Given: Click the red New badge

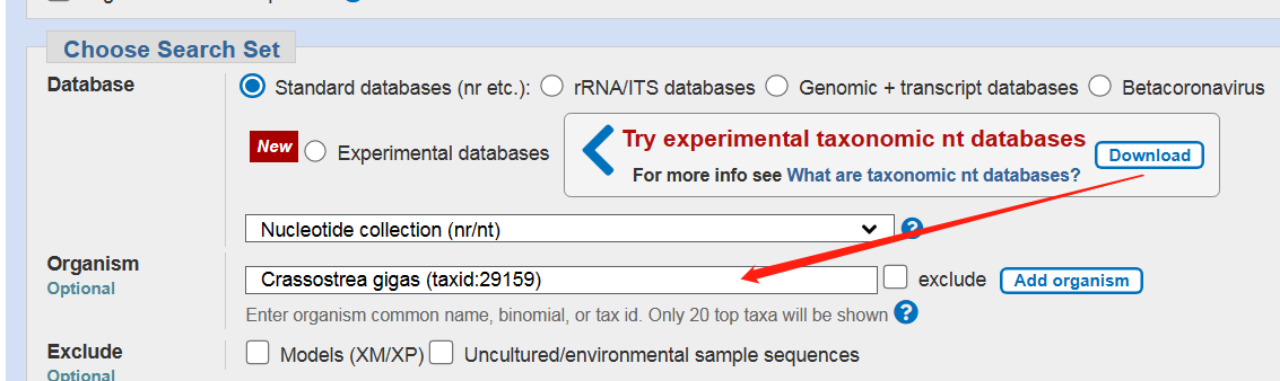Looking at the screenshot, I should [x=274, y=146].
